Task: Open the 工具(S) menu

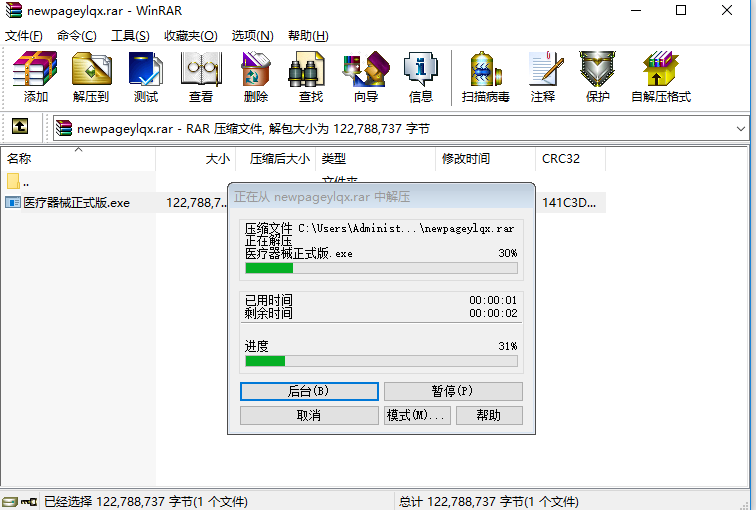Action: click(130, 36)
